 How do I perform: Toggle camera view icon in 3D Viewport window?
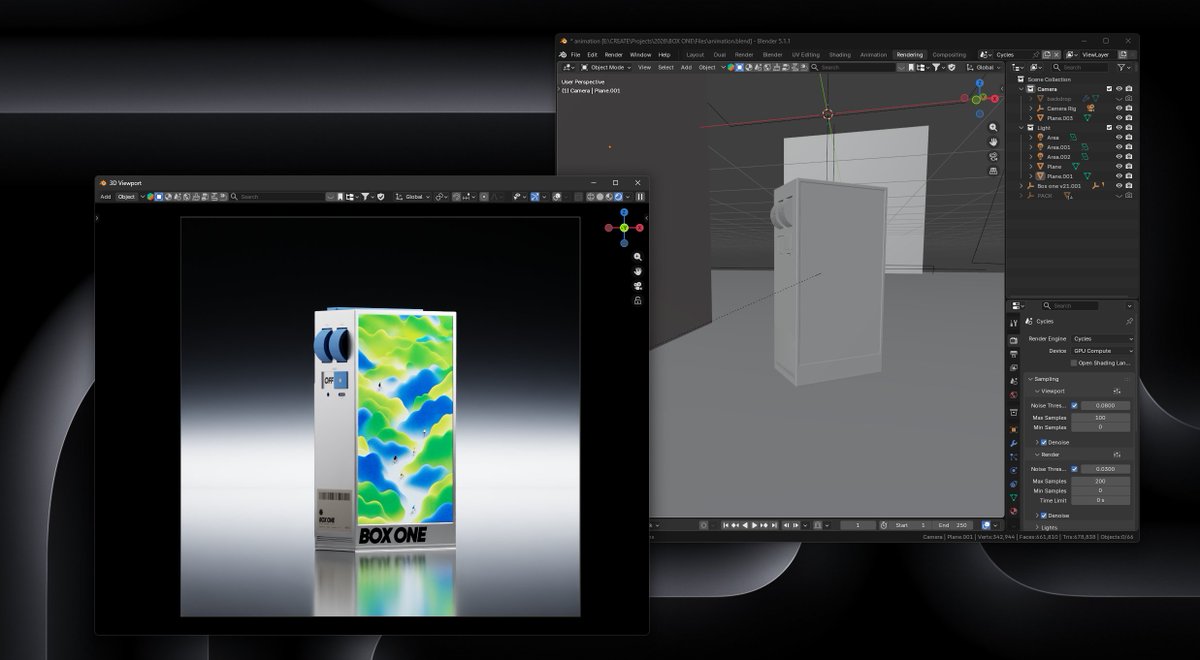pyautogui.click(x=638, y=285)
